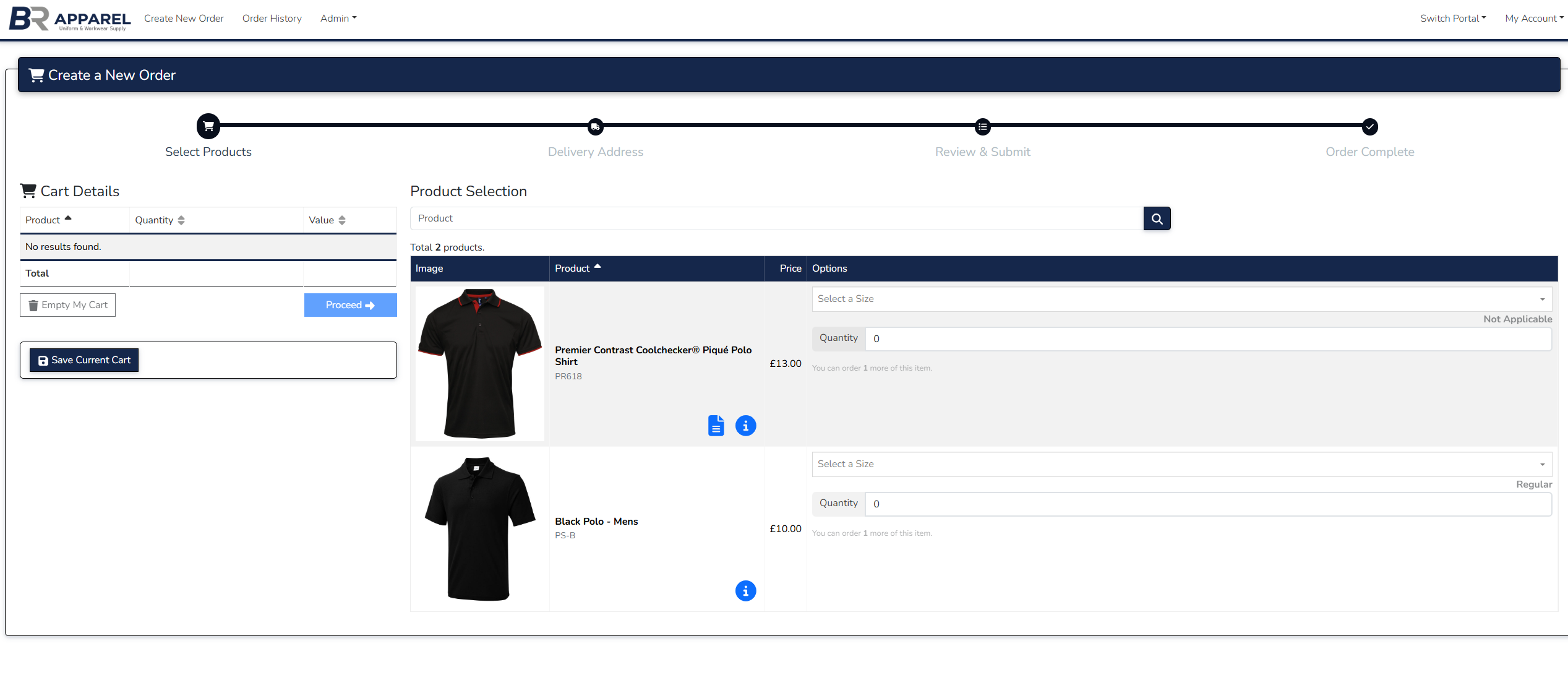Sort cart by Quantity column

tap(160, 220)
